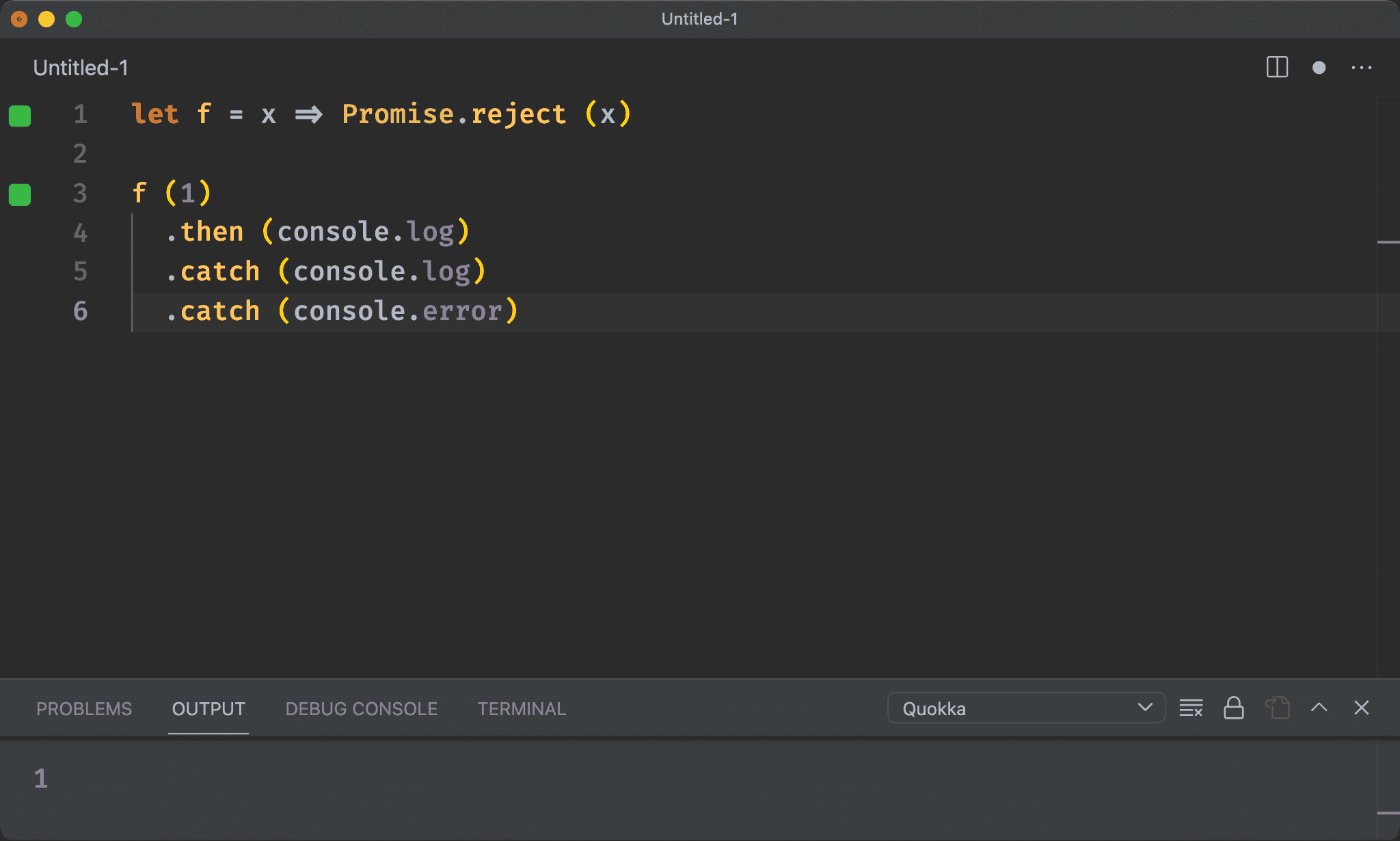Click the green coverage marker on line 3
This screenshot has height=841, width=1400.
coord(20,195)
